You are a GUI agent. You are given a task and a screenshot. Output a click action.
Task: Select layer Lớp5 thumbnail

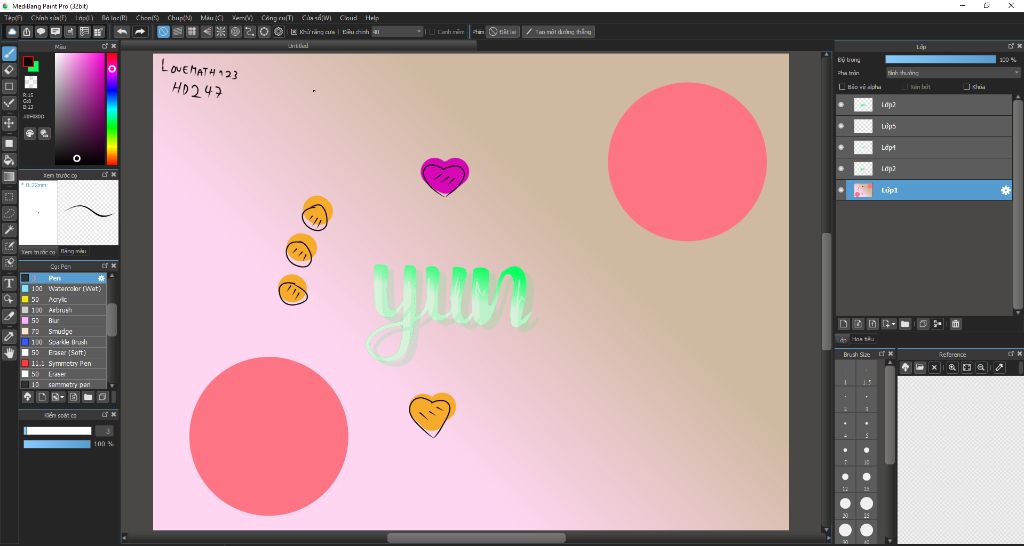point(863,126)
